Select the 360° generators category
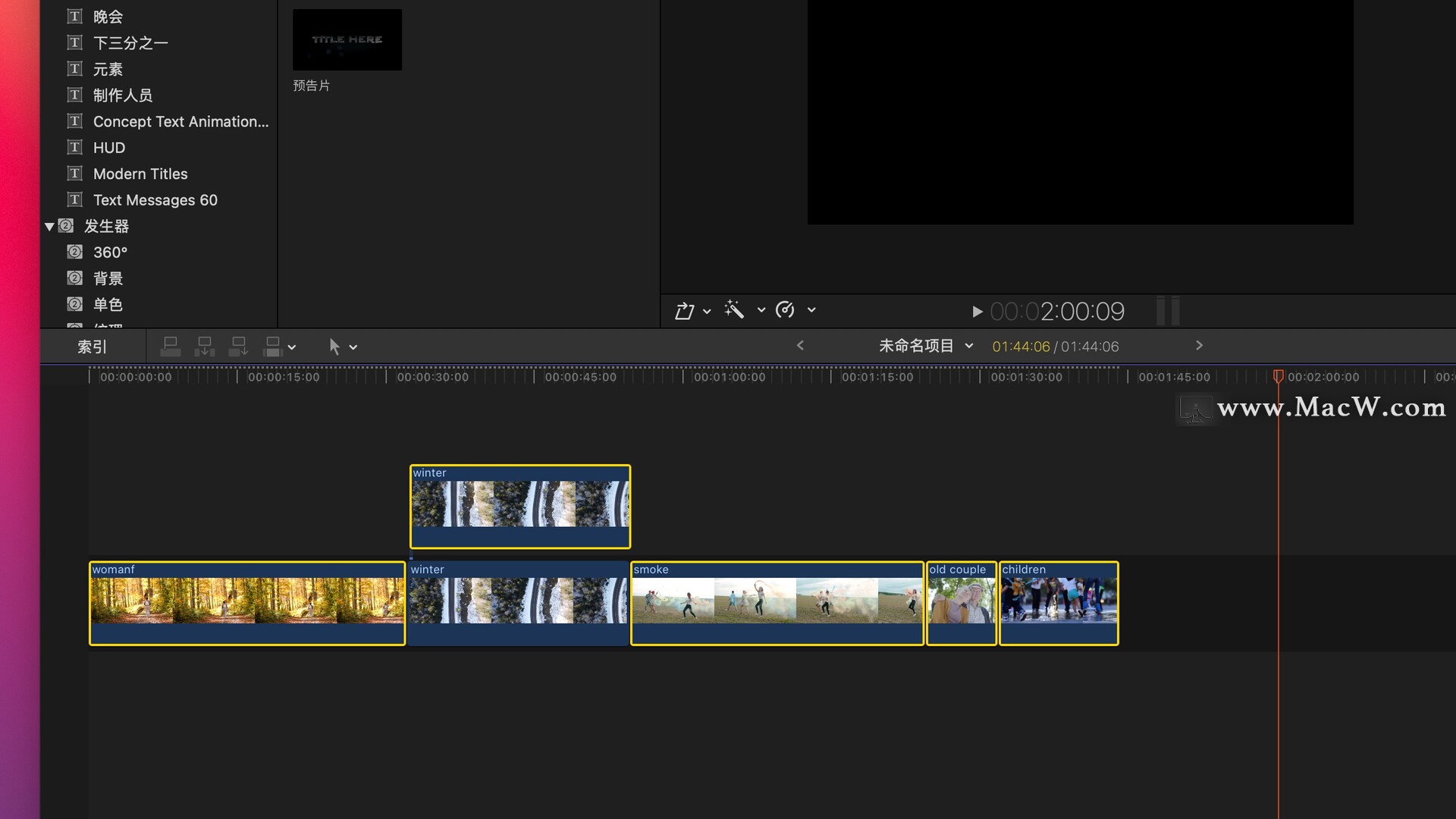 tap(110, 252)
